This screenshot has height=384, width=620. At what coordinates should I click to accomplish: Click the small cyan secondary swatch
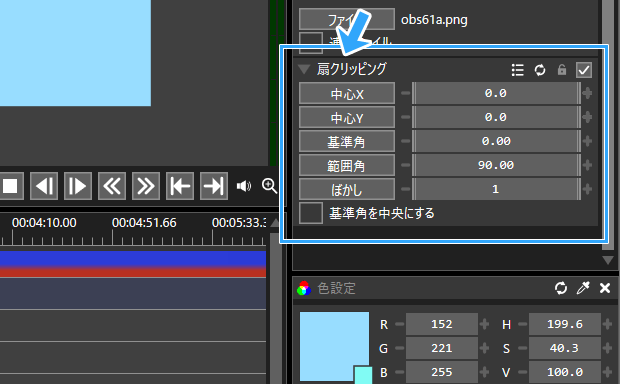pyautogui.click(x=363, y=375)
